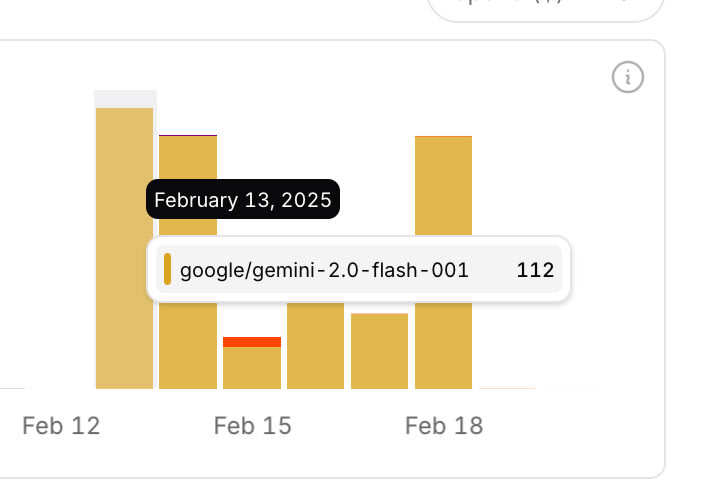Click the Feb 15 axis label

point(252,426)
